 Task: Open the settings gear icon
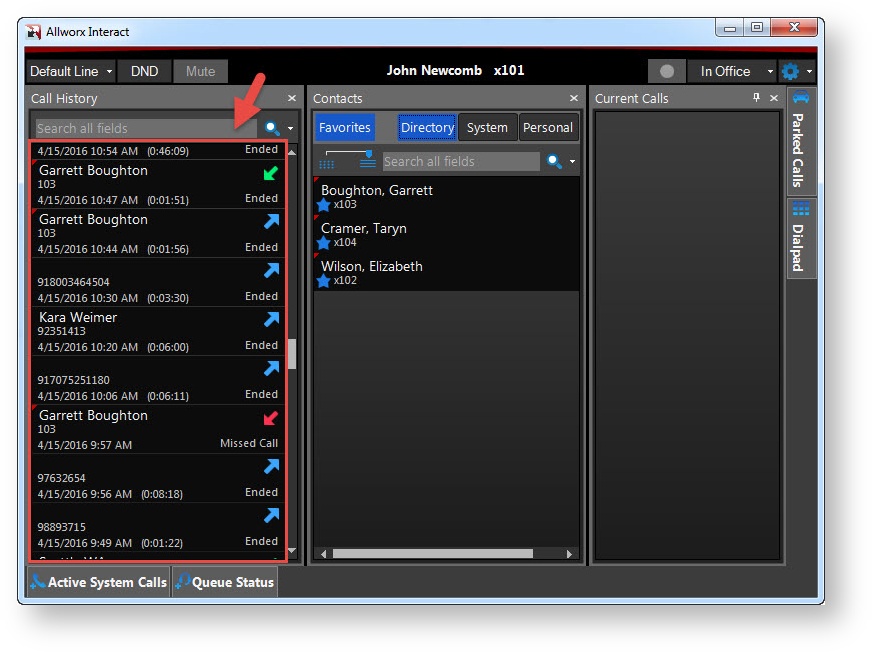coord(790,72)
